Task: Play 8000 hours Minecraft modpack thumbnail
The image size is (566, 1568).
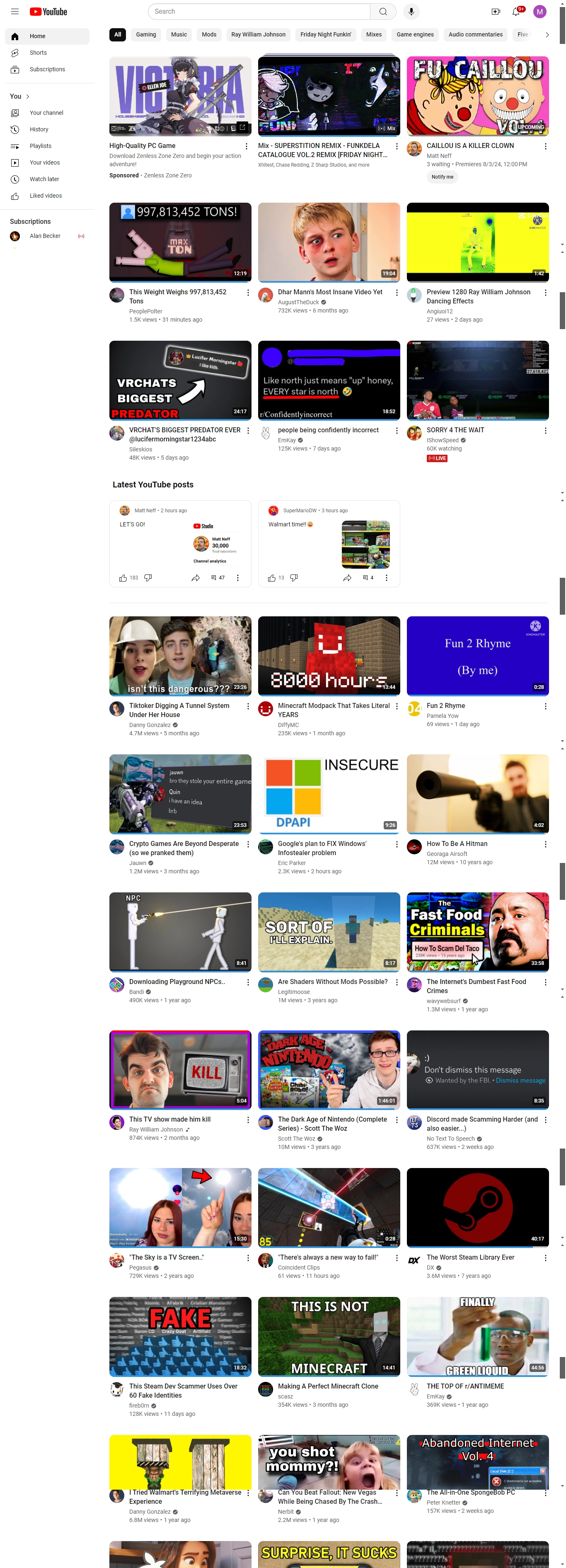Action: pos(329,656)
